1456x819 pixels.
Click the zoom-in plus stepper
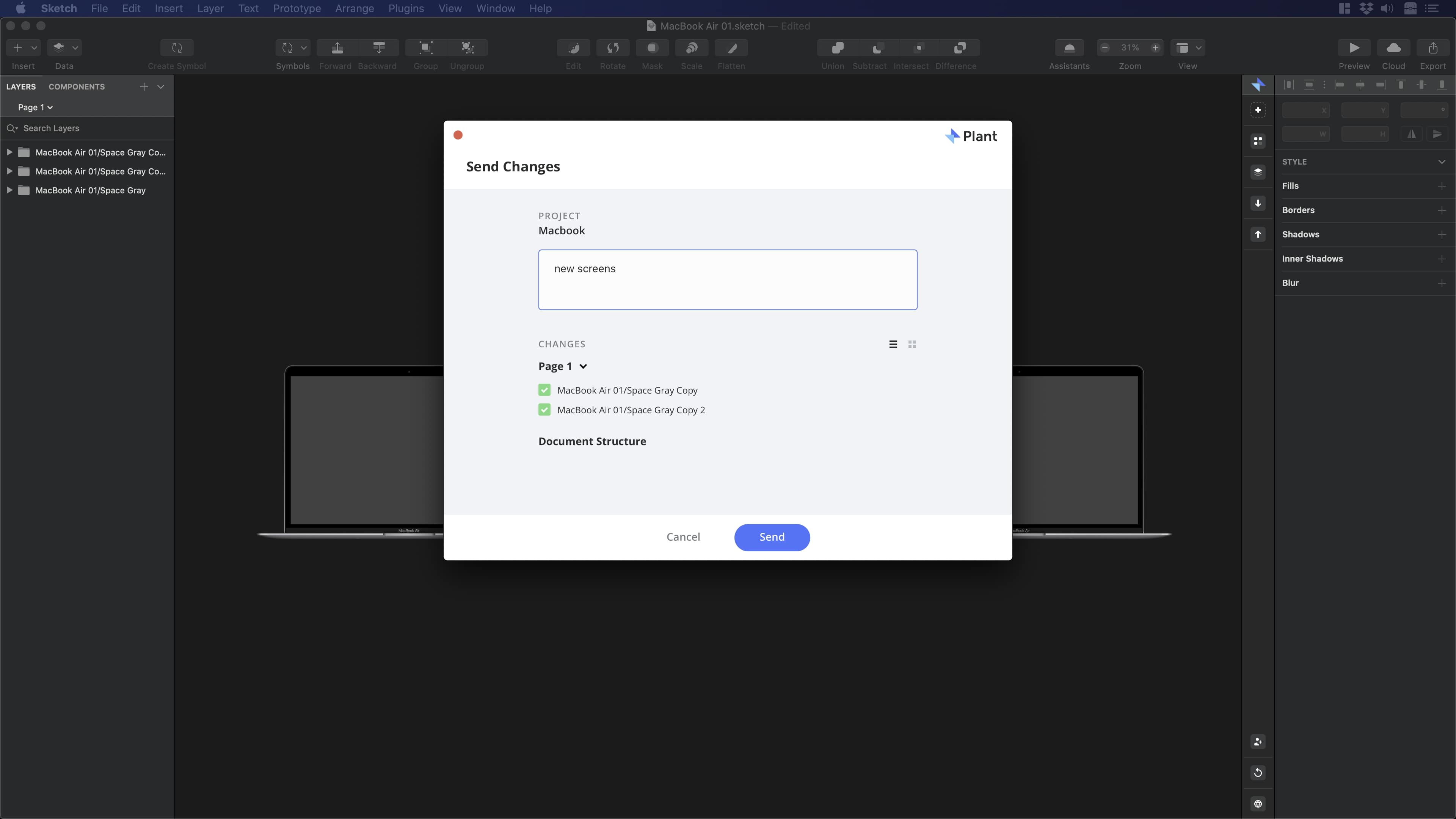point(1155,48)
